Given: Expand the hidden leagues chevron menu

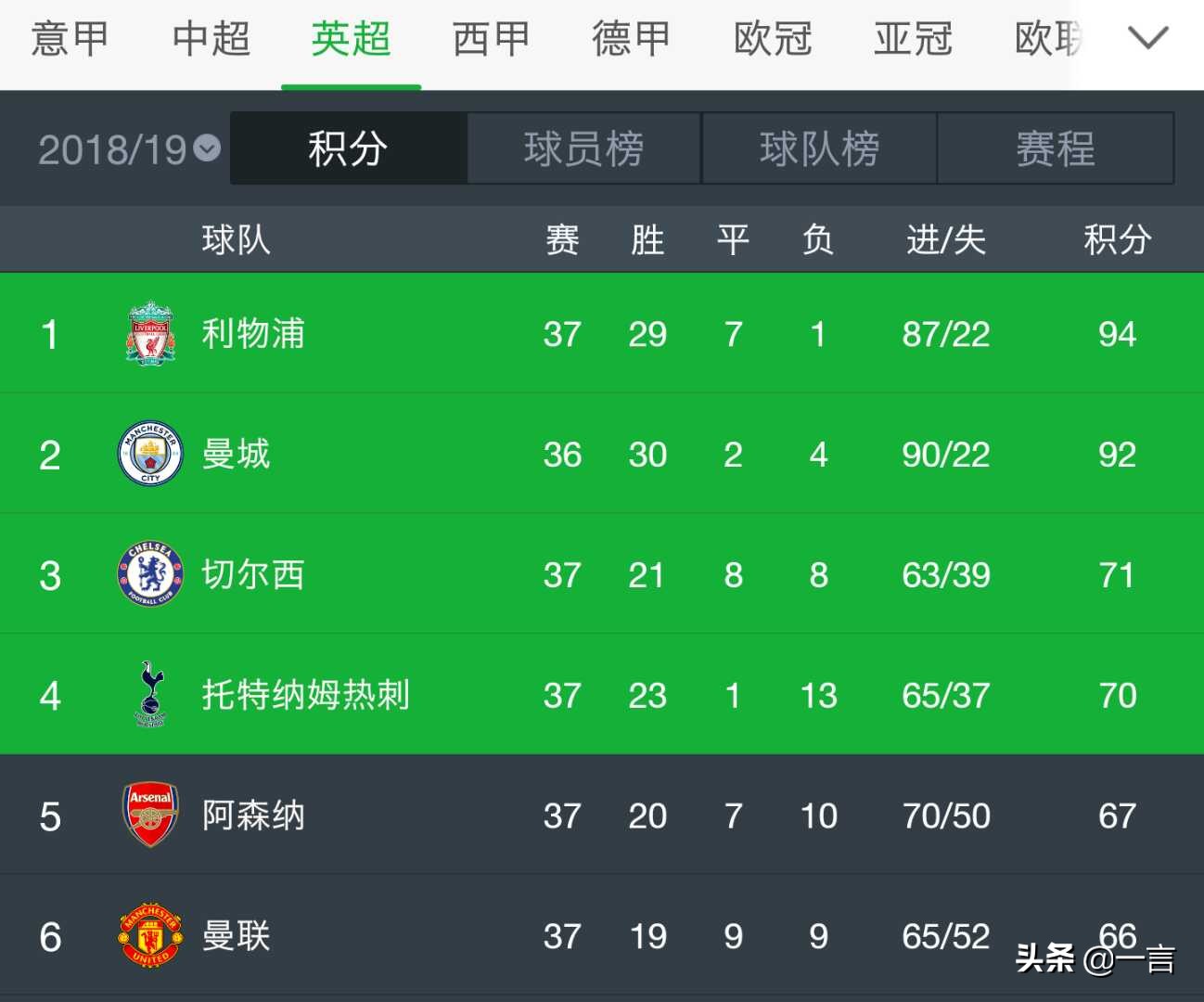Looking at the screenshot, I should point(1148,39).
